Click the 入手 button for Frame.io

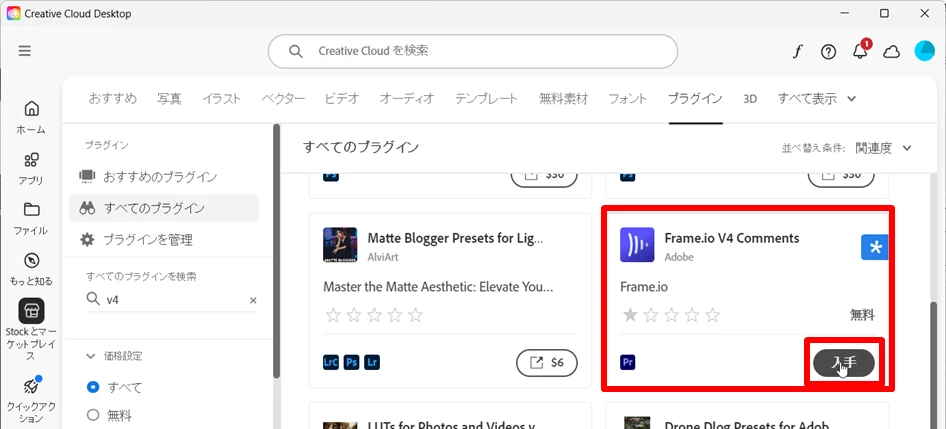coord(844,363)
